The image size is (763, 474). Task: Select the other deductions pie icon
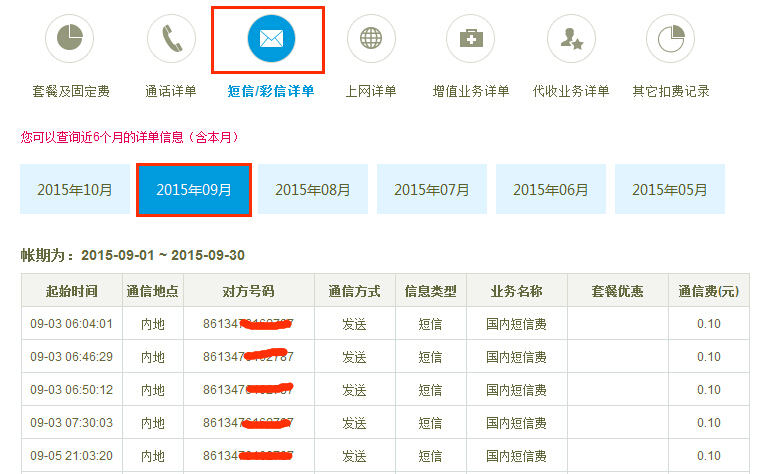671,39
